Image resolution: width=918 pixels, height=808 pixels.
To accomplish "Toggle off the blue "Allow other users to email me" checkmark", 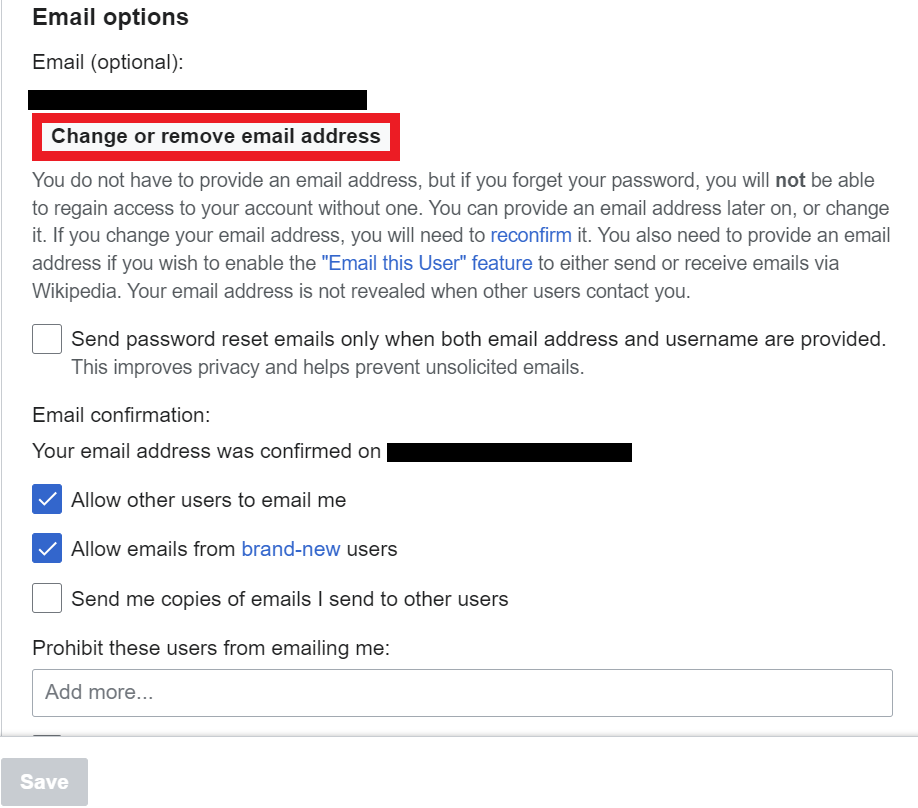I will [x=46, y=499].
